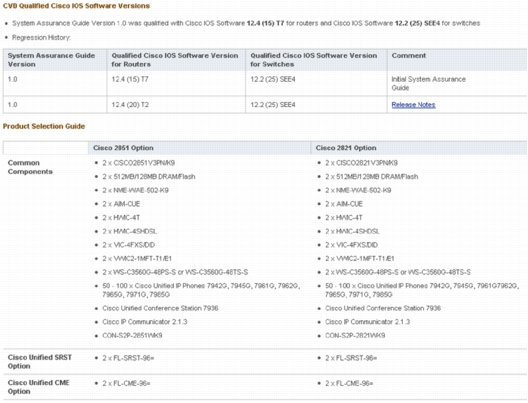Click '2 x NME-WAE-502-K9' under the 2851 Option
This screenshot has height=403, width=528.
click(135, 191)
